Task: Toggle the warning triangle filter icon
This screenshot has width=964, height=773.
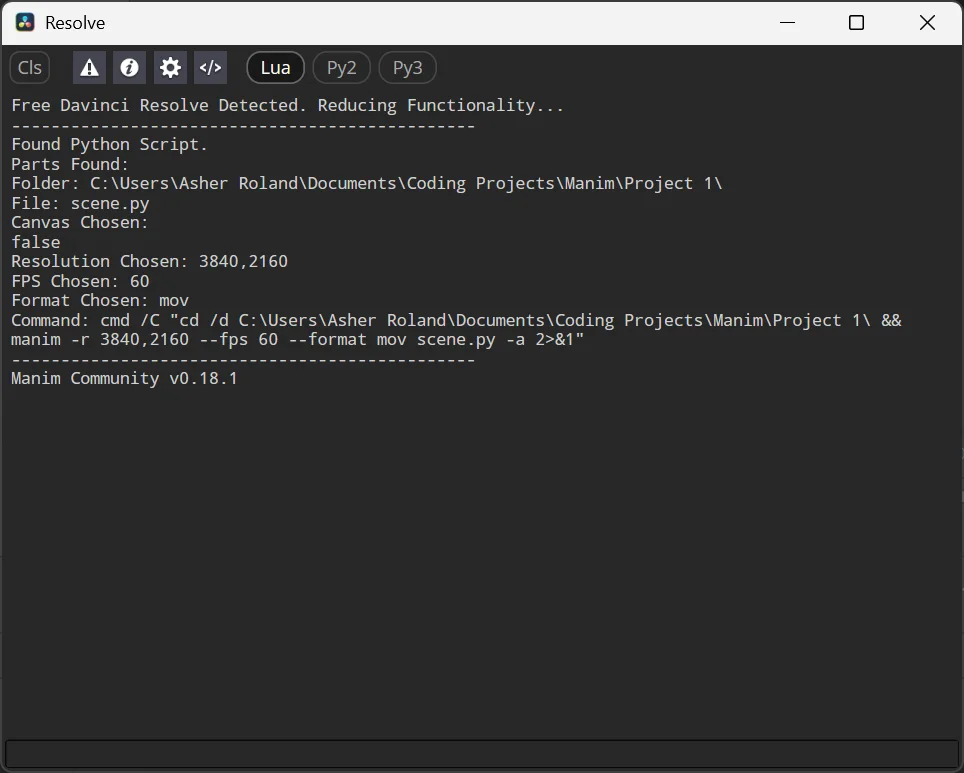Action: click(x=89, y=68)
